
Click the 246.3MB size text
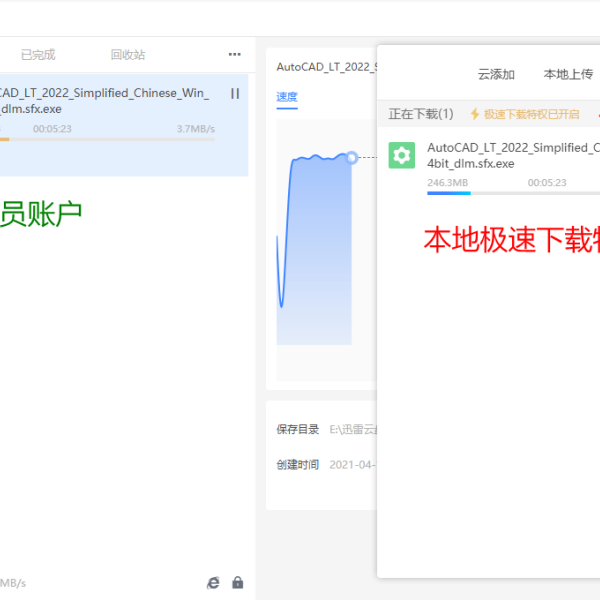[x=448, y=183]
